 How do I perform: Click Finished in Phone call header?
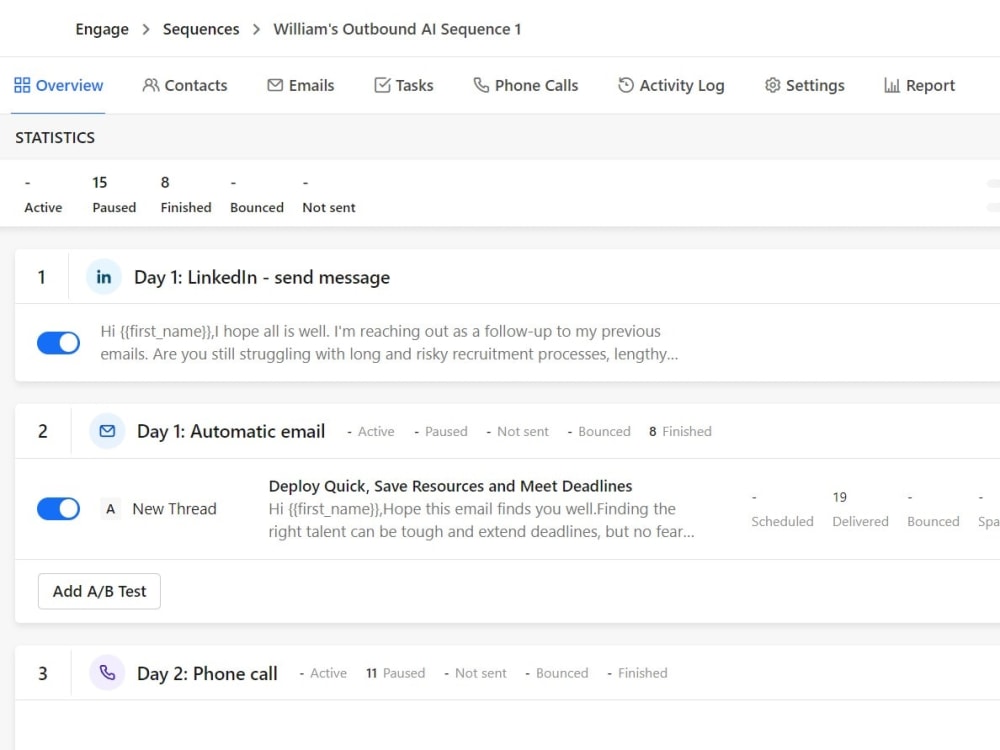coord(637,673)
